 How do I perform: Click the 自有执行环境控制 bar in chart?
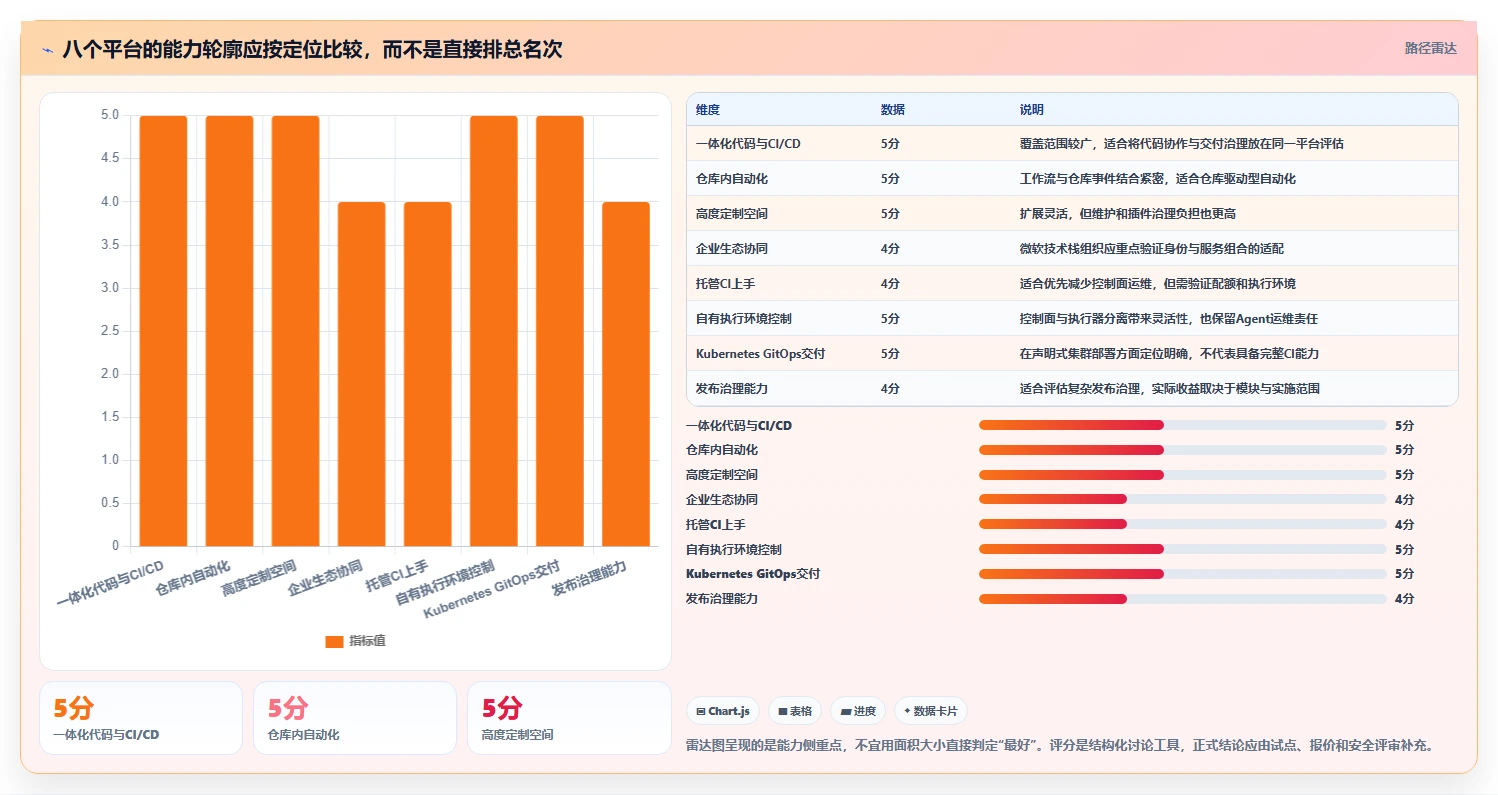[493, 331]
